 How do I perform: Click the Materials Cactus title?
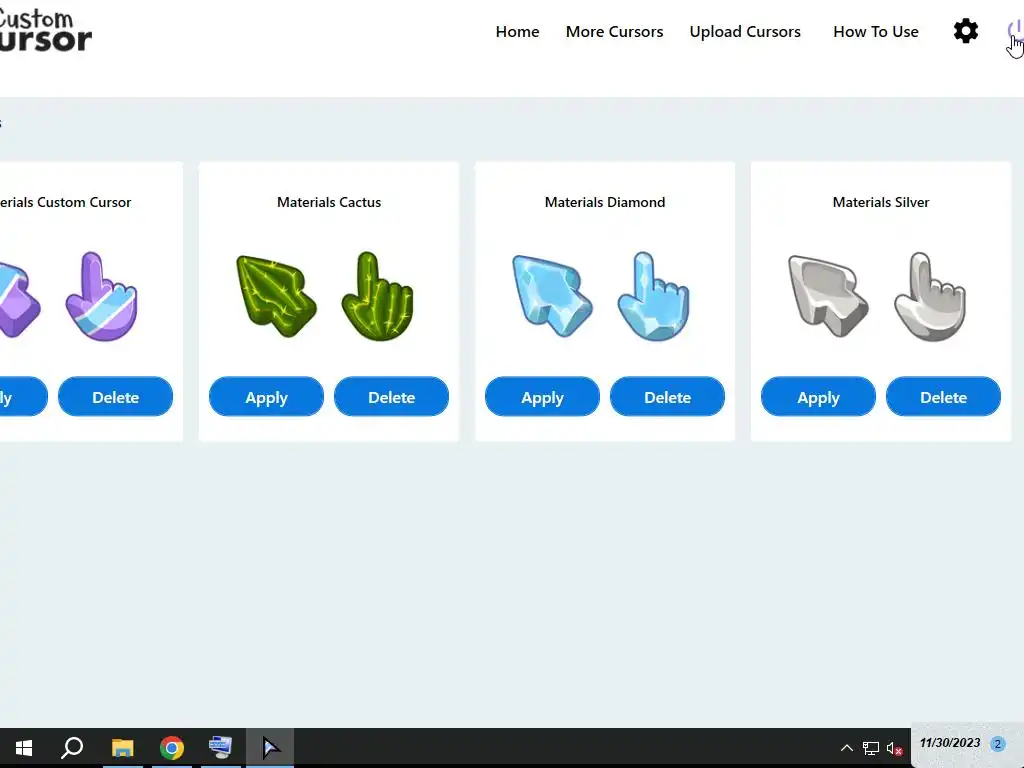pos(328,202)
